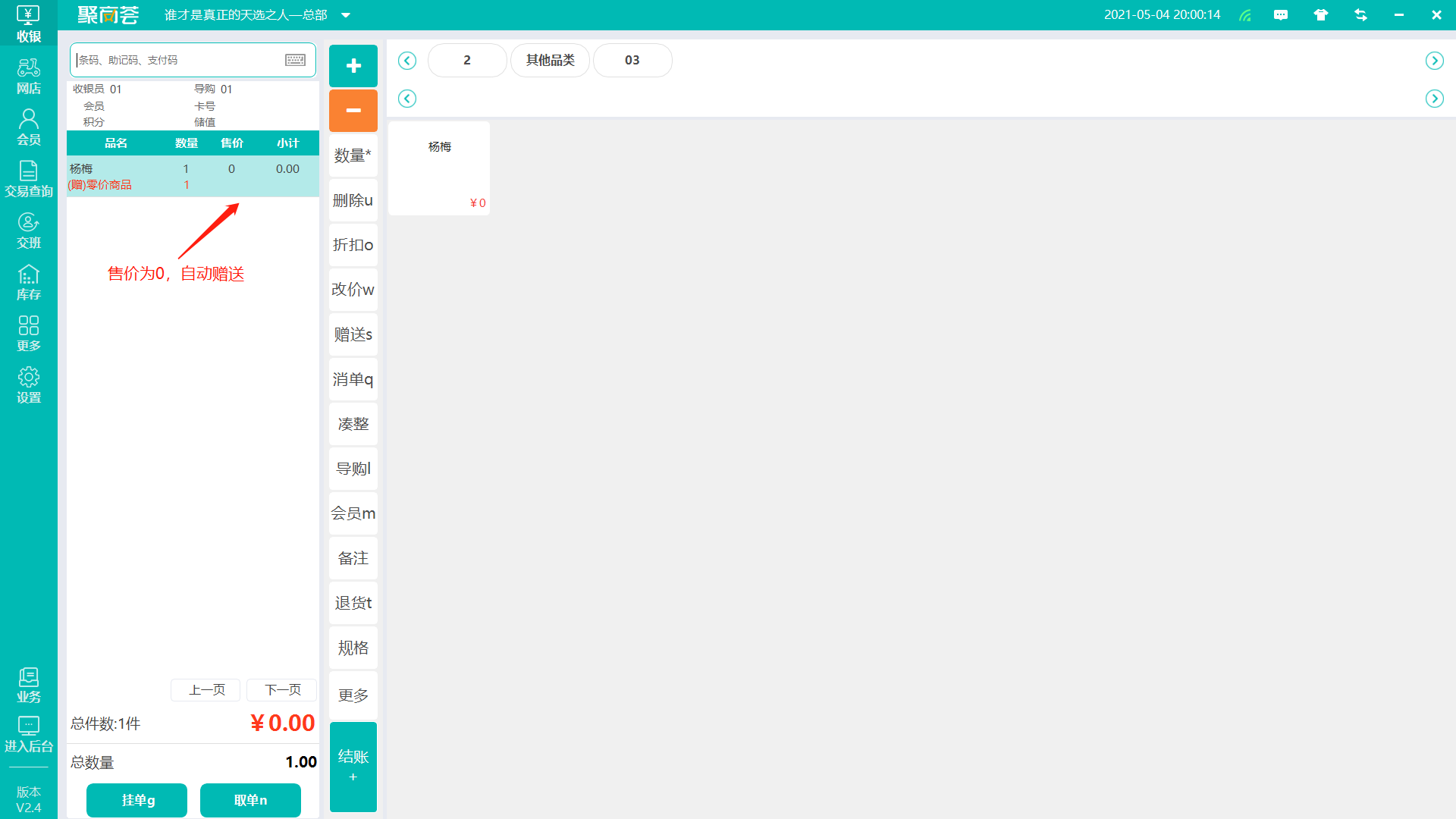This screenshot has height=819, width=1456.
Task: Click the 删除u delete button
Action: [x=353, y=200]
